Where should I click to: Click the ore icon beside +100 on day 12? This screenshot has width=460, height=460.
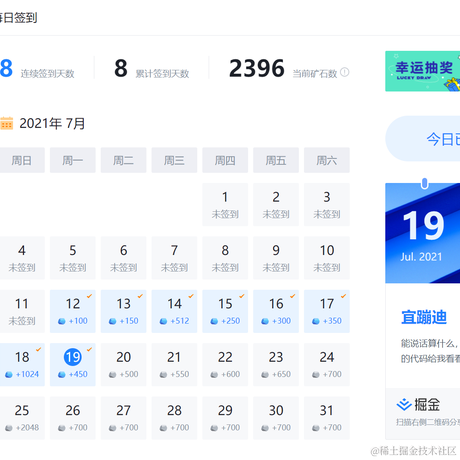[62, 321]
